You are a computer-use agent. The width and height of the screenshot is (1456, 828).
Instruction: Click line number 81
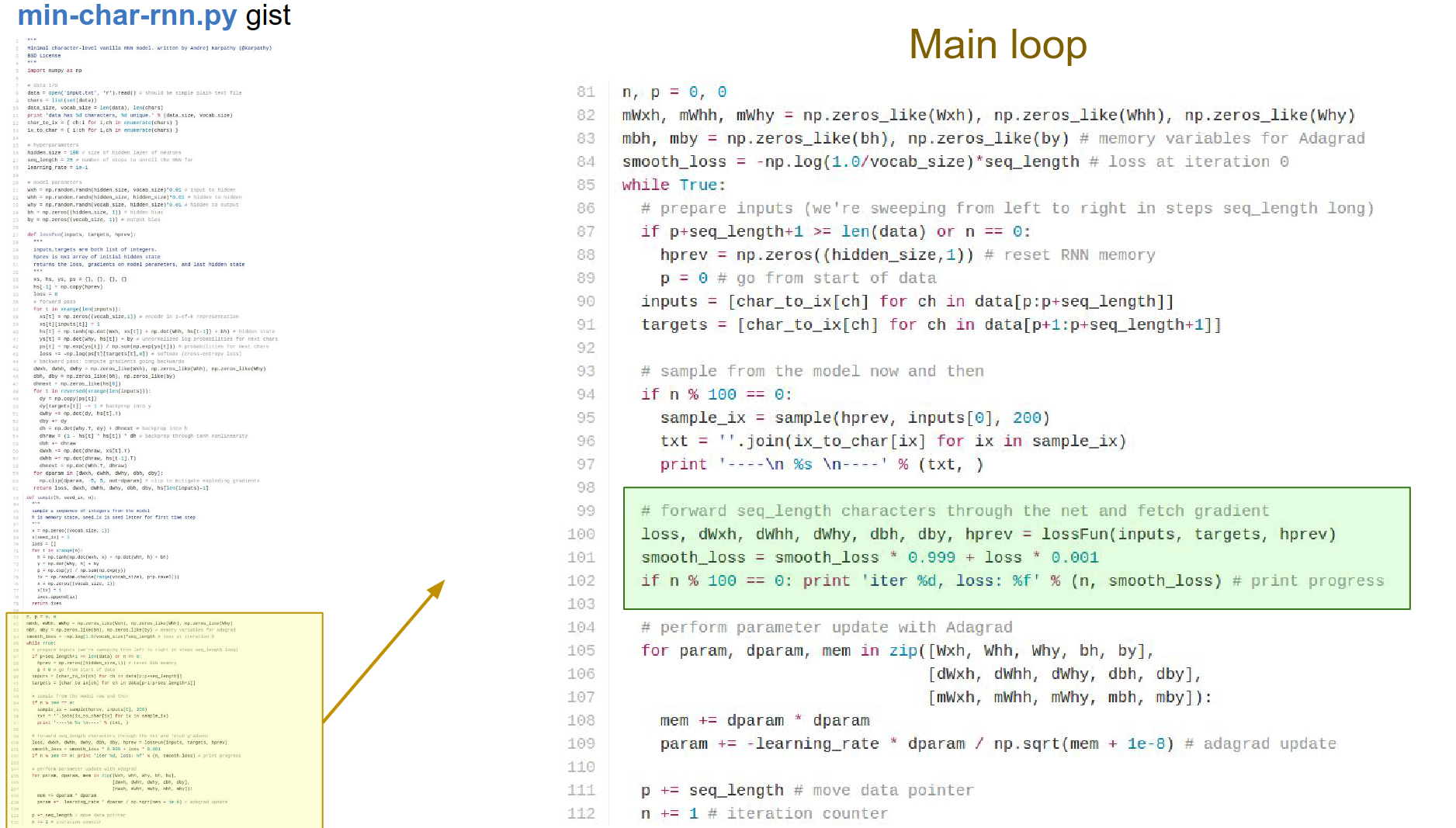click(586, 92)
